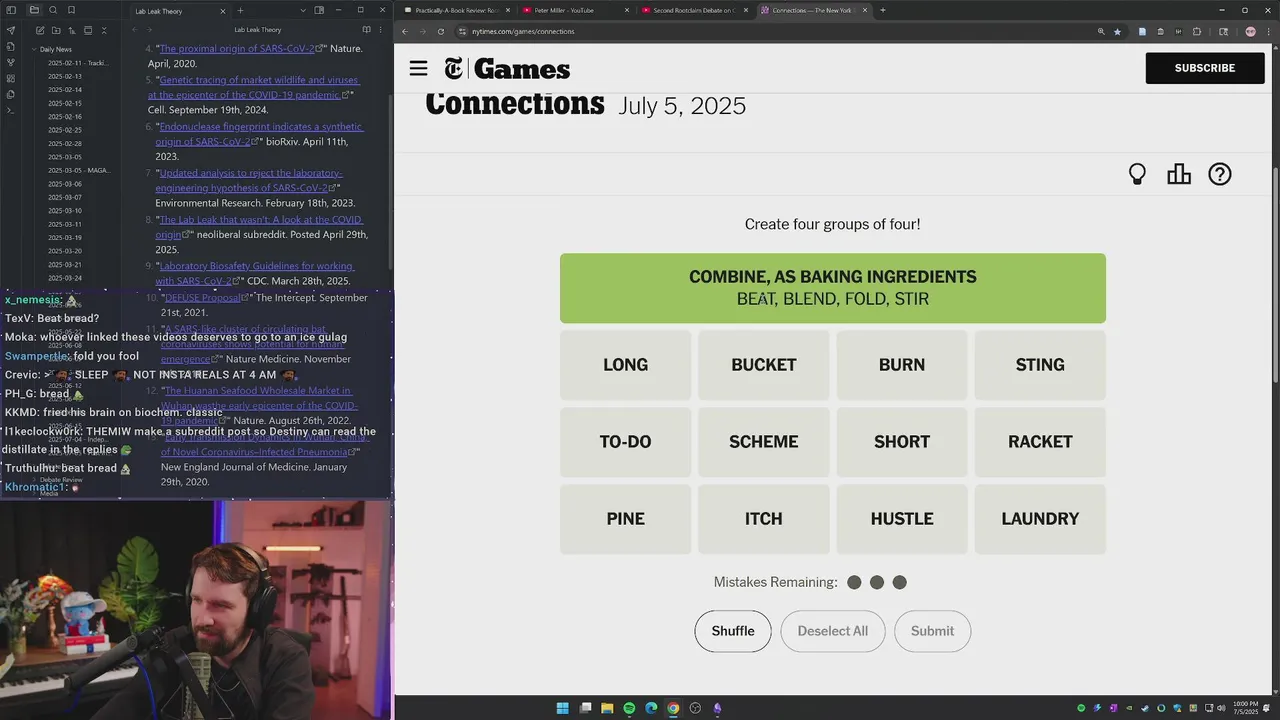
Task: Open browser profile avatar
Action: [1250, 31]
